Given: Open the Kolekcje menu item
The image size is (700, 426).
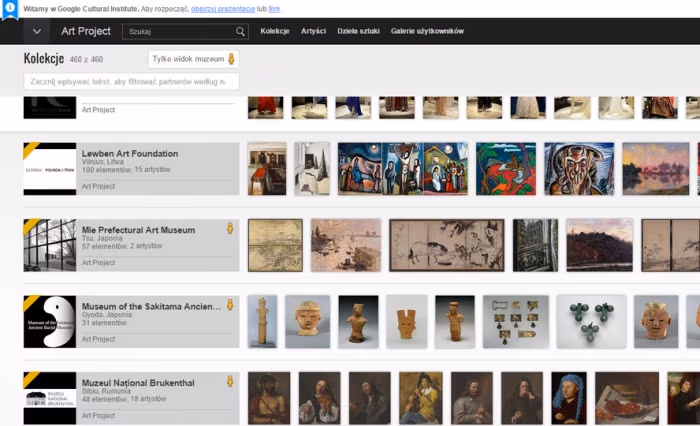Looking at the screenshot, I should pos(275,31).
